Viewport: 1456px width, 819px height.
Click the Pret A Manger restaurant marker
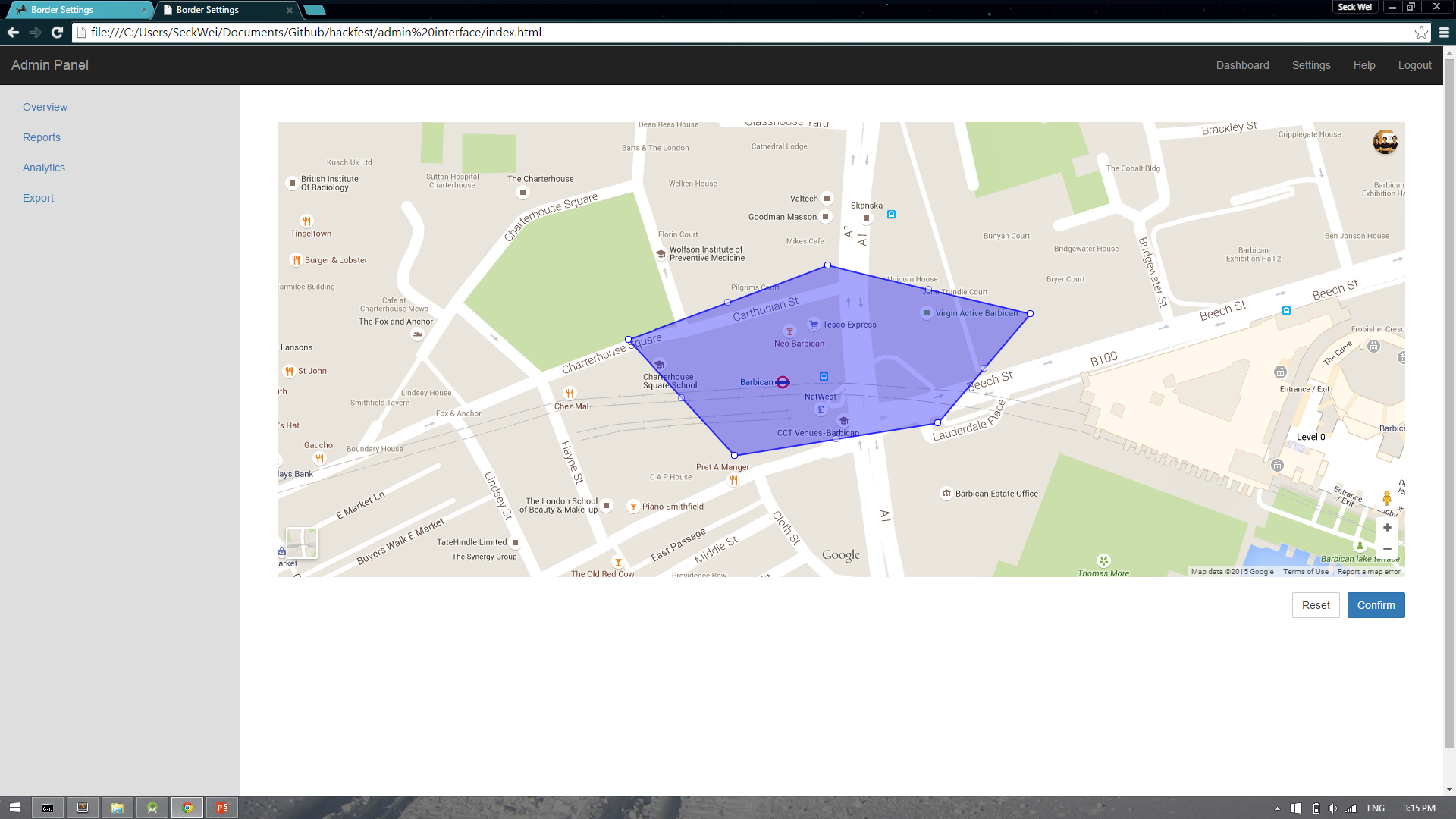pos(733,480)
